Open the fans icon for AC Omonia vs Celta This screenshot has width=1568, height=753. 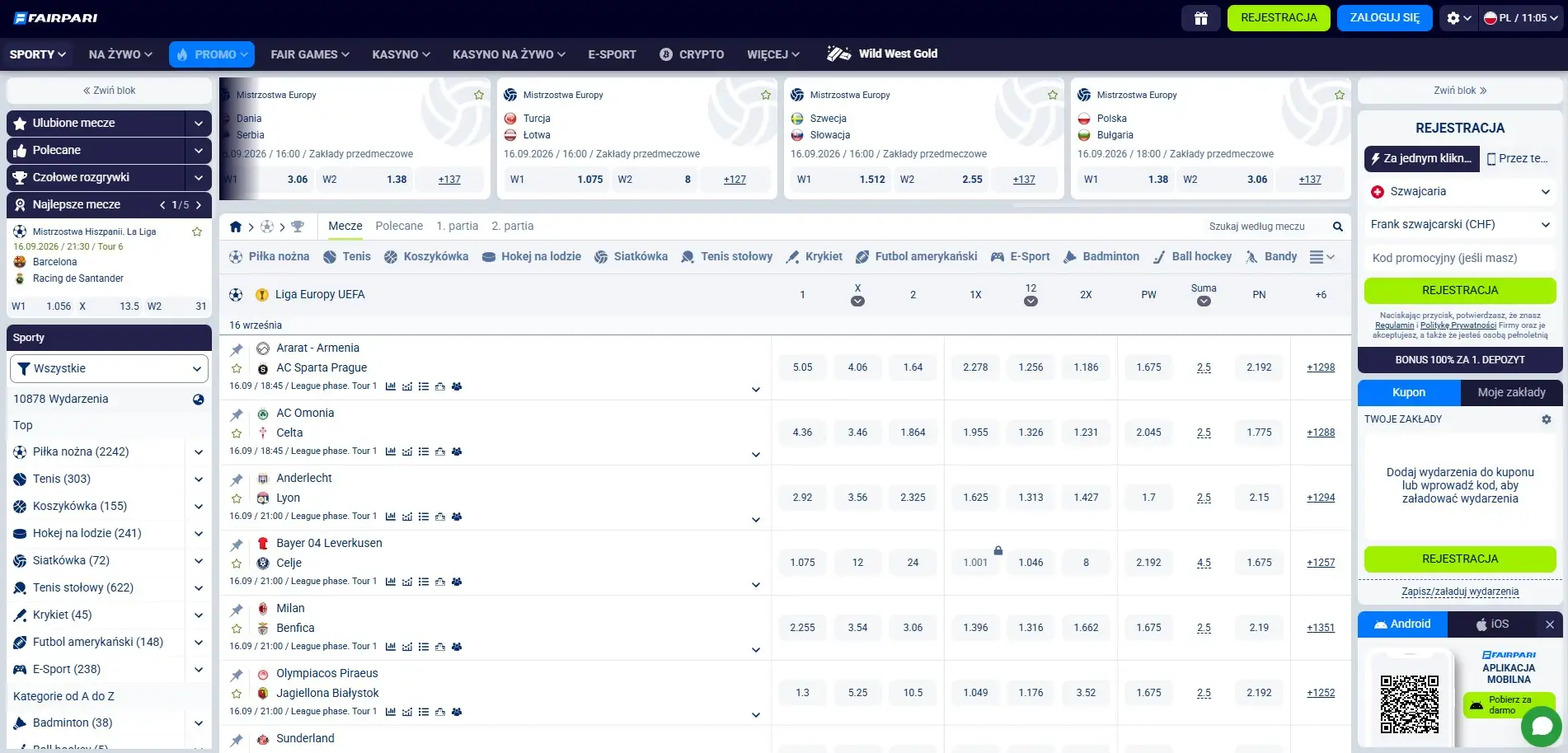pos(457,451)
